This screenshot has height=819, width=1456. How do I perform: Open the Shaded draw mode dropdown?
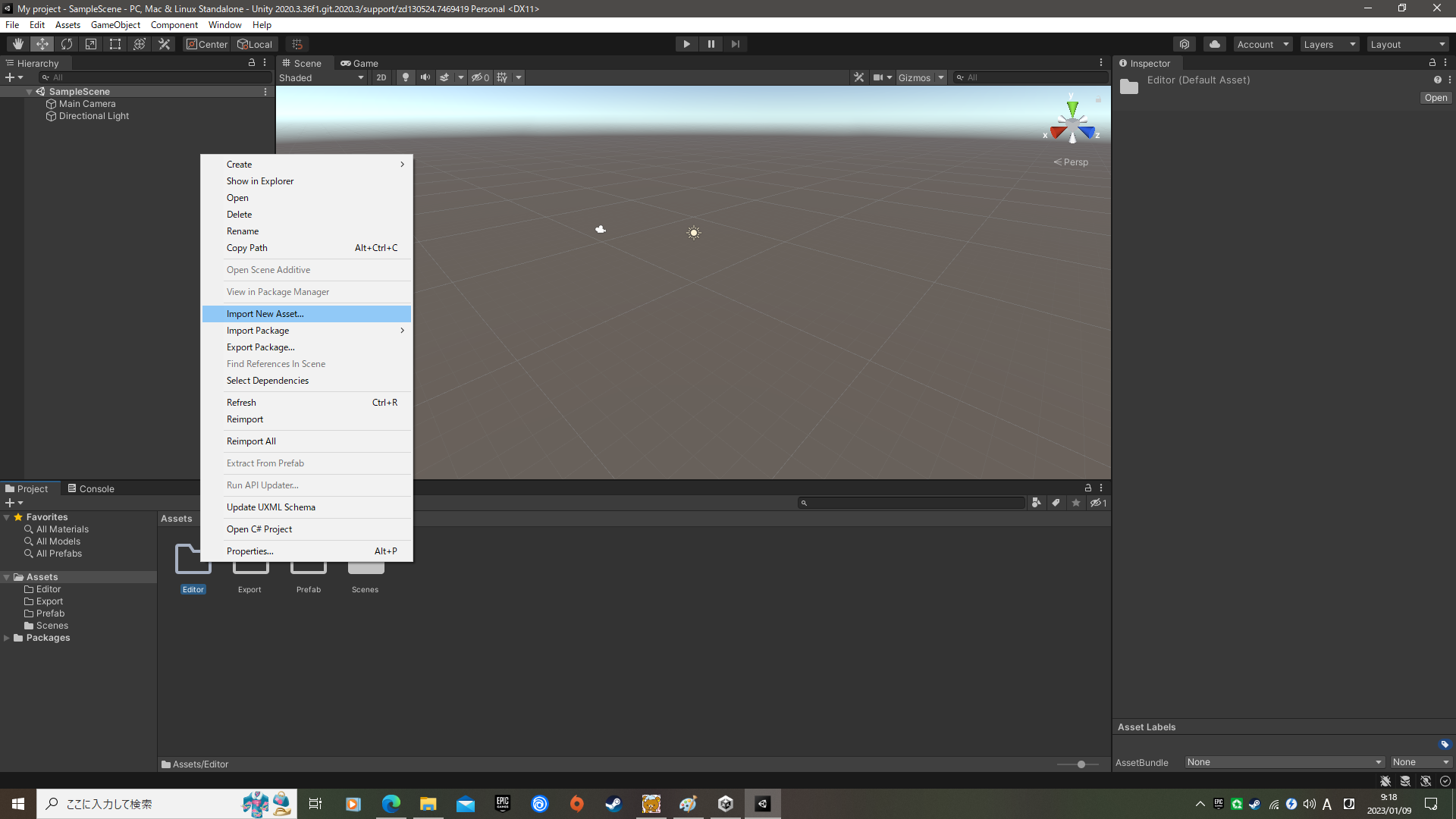coord(322,77)
